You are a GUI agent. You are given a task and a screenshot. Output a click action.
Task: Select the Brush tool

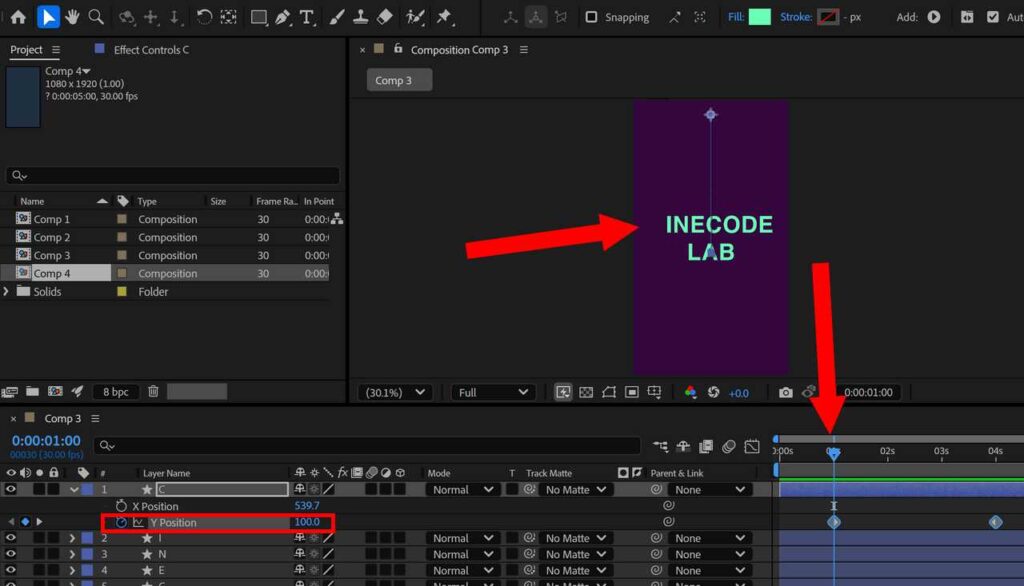click(x=336, y=17)
